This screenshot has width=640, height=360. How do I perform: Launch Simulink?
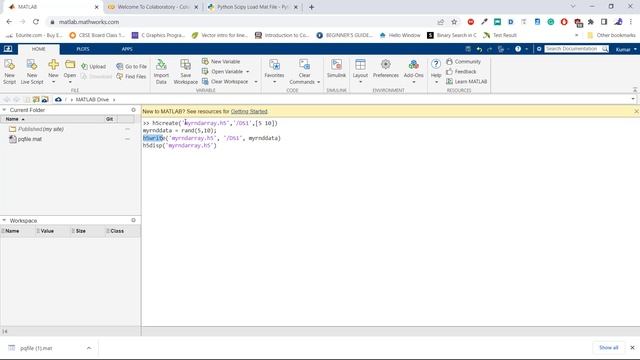[336, 69]
